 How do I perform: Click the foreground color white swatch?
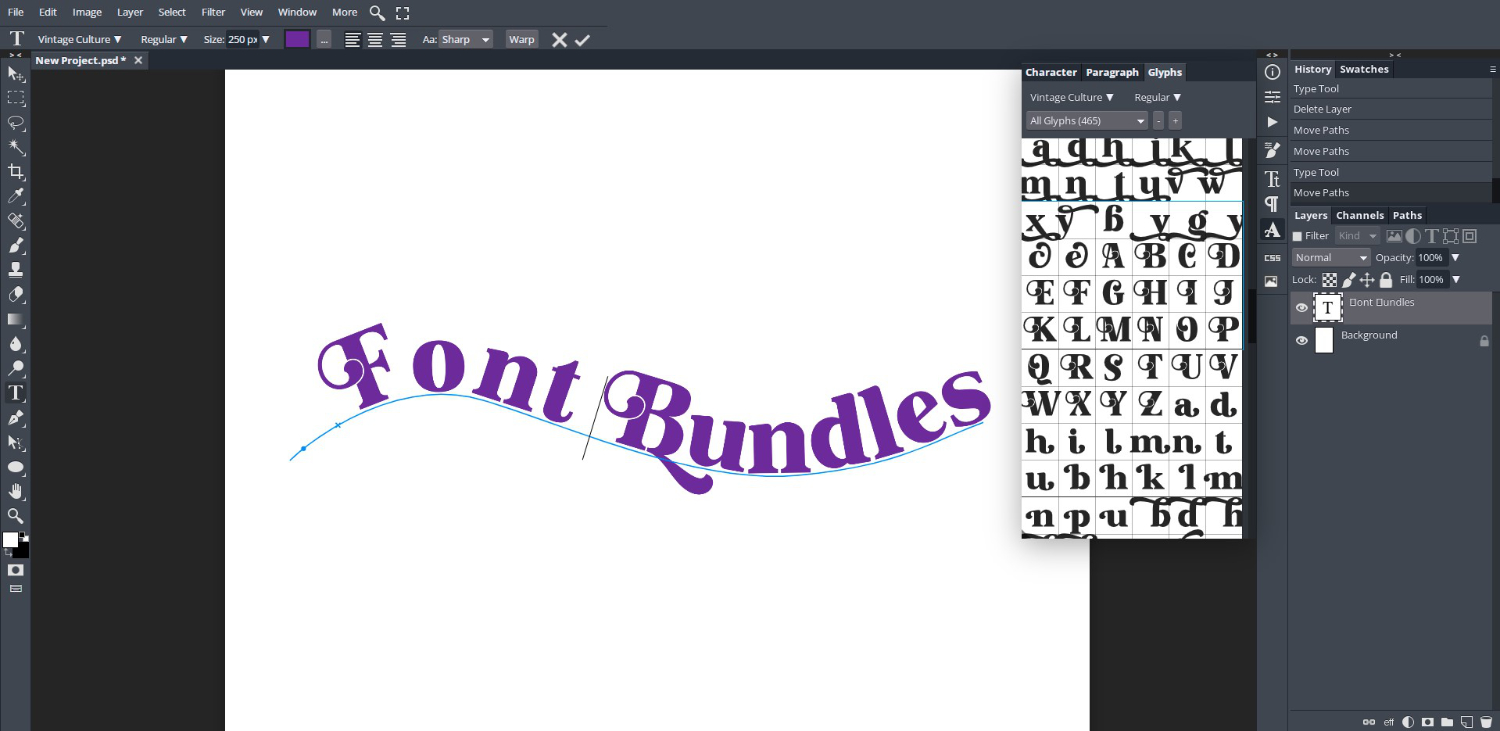point(10,540)
